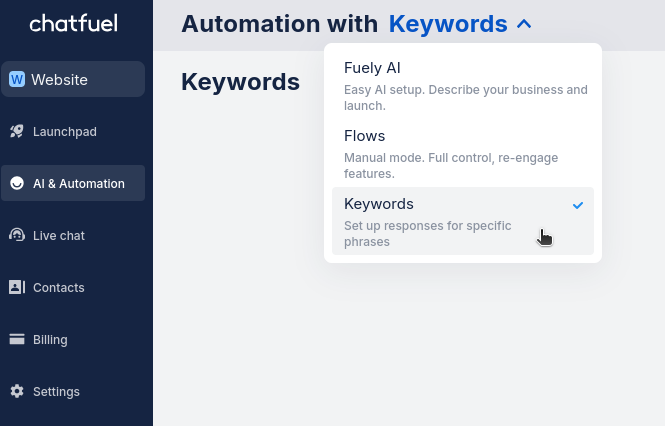Image resolution: width=665 pixels, height=426 pixels.
Task: Click the Billing card icon
Action: (16, 339)
